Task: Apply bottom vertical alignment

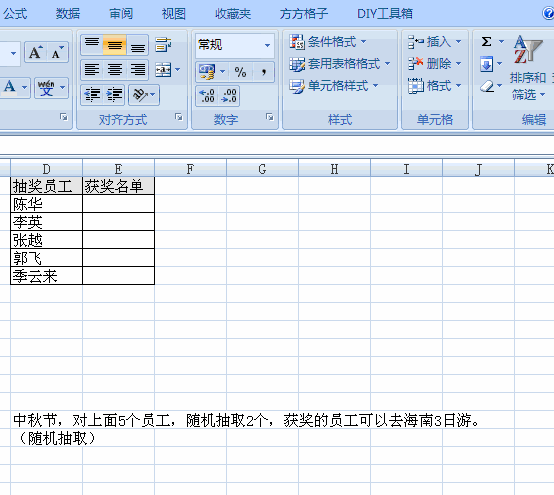Action: point(137,45)
